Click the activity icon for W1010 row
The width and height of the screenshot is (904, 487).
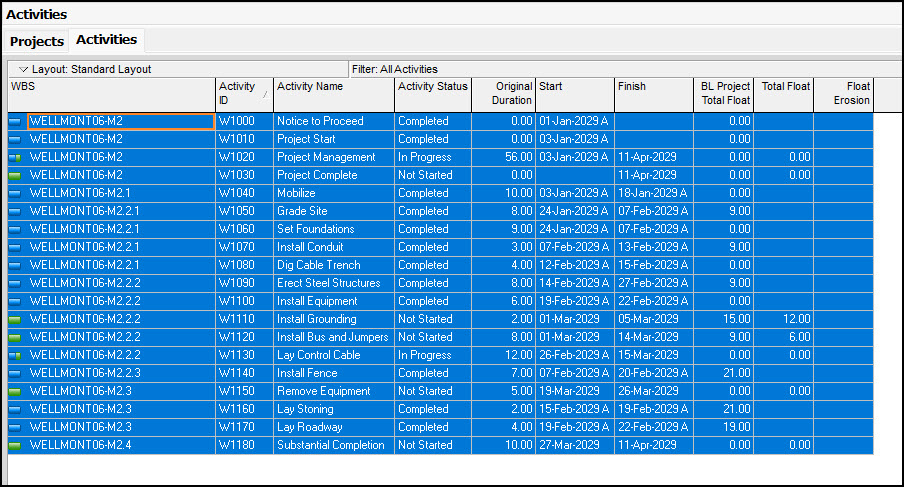tap(15, 139)
